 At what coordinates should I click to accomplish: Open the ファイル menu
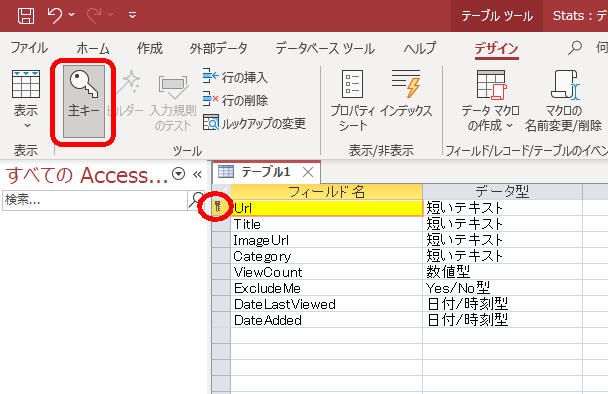pos(29,48)
